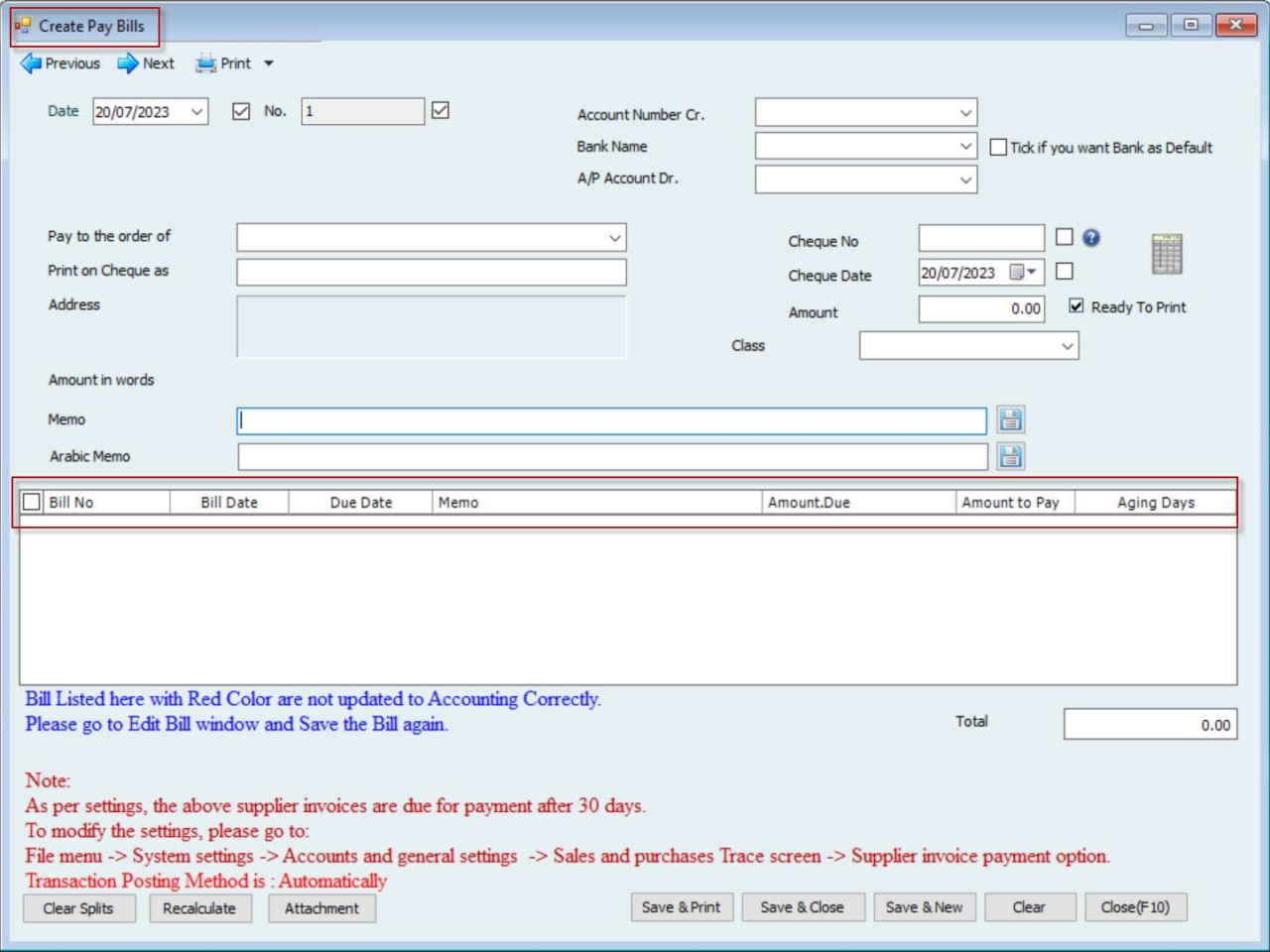Click the Print printer icon
The image size is (1270, 952).
(x=205, y=63)
